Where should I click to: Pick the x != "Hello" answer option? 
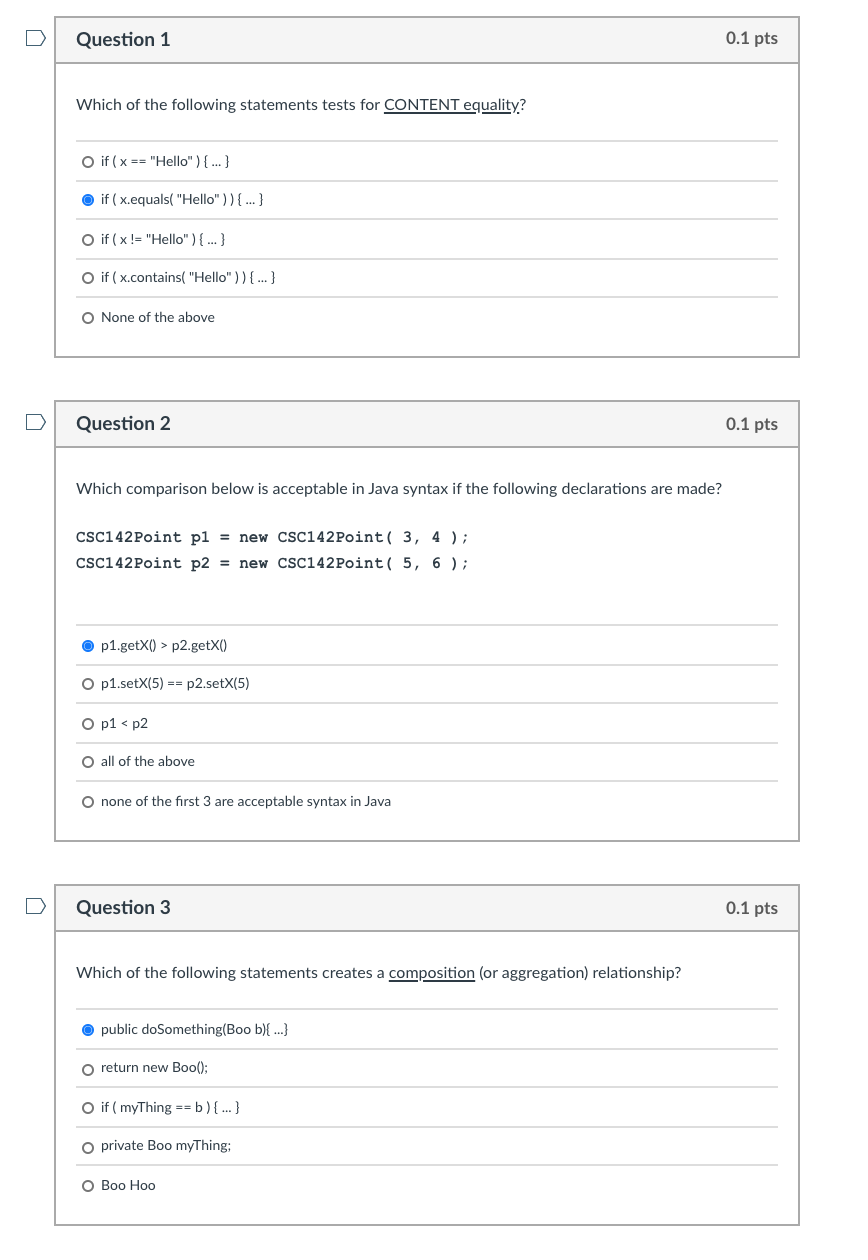tap(89, 240)
